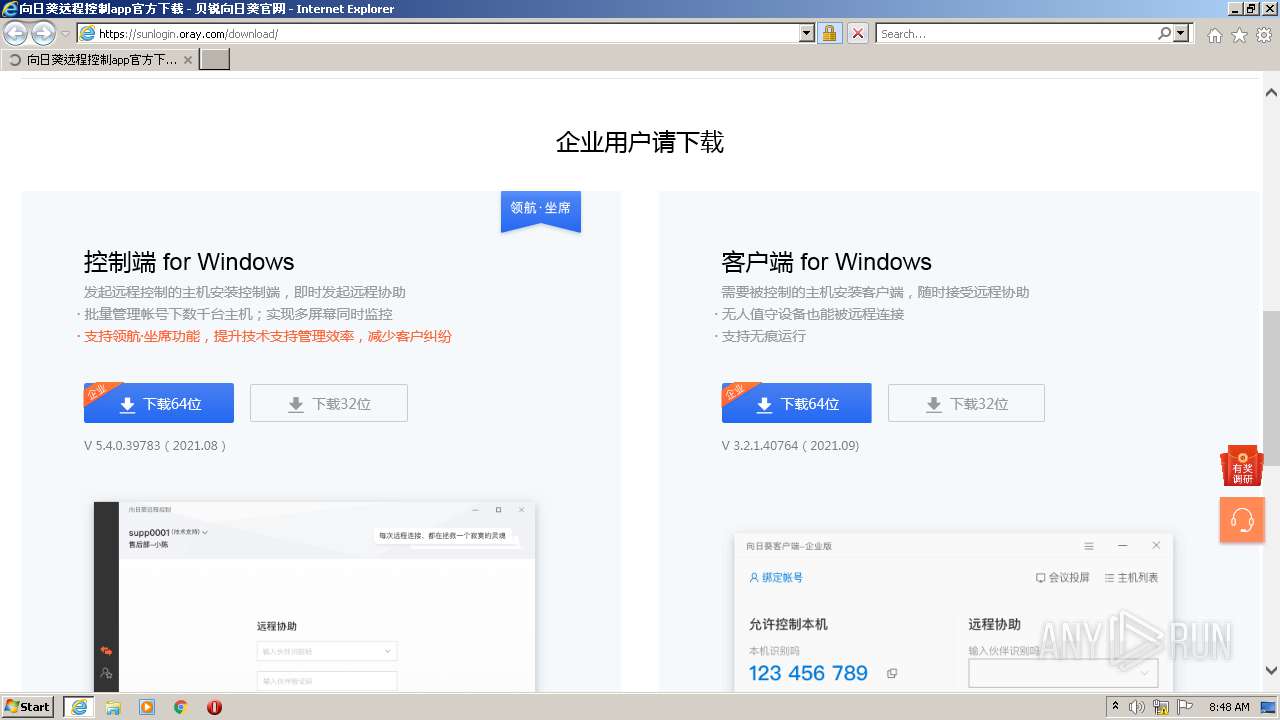Open the Chrome taskbar icon
The height and width of the screenshot is (720, 1280).
pos(181,707)
